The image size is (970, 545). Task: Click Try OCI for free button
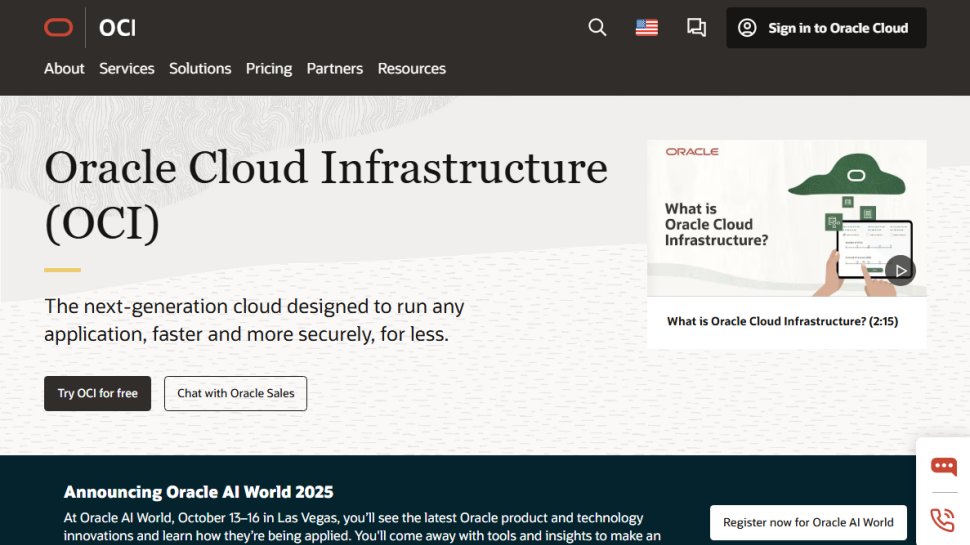point(97,393)
